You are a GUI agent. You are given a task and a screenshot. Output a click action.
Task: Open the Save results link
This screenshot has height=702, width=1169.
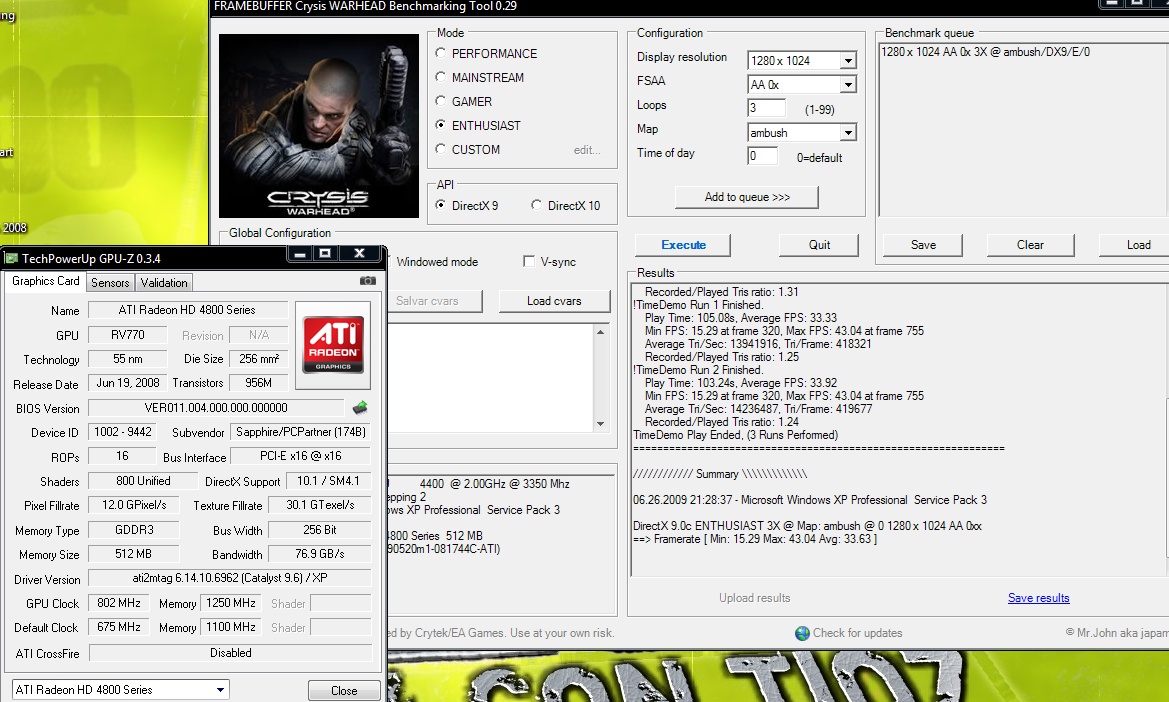pyautogui.click(x=1039, y=598)
